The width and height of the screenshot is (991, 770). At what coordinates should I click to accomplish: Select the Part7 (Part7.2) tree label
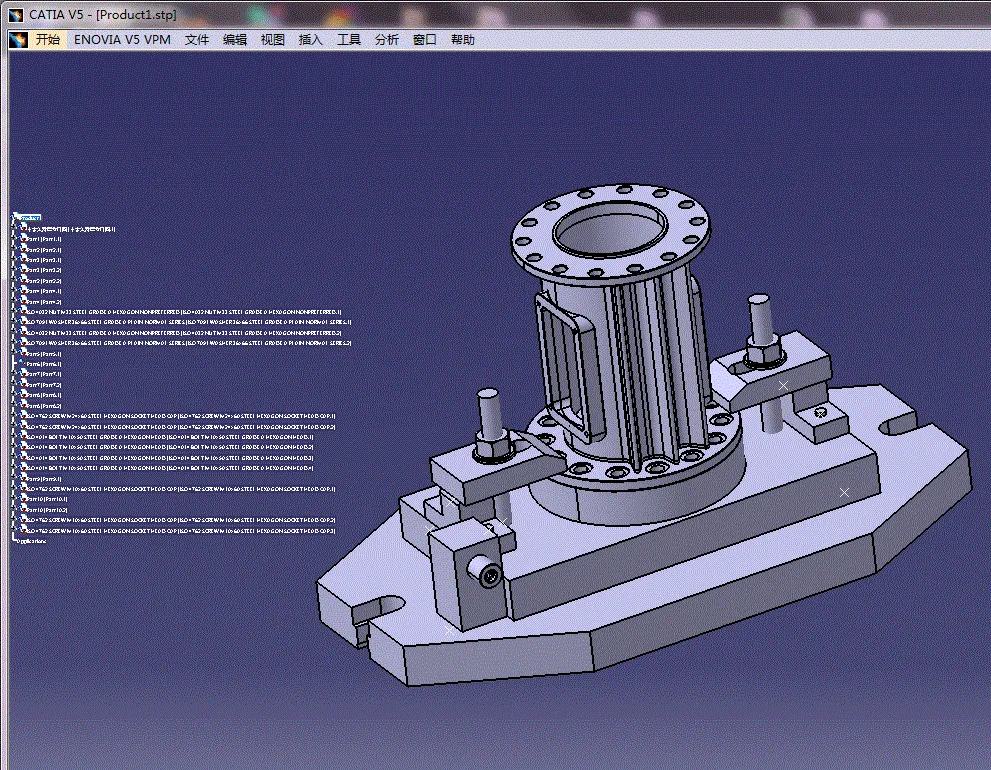tap(44, 385)
